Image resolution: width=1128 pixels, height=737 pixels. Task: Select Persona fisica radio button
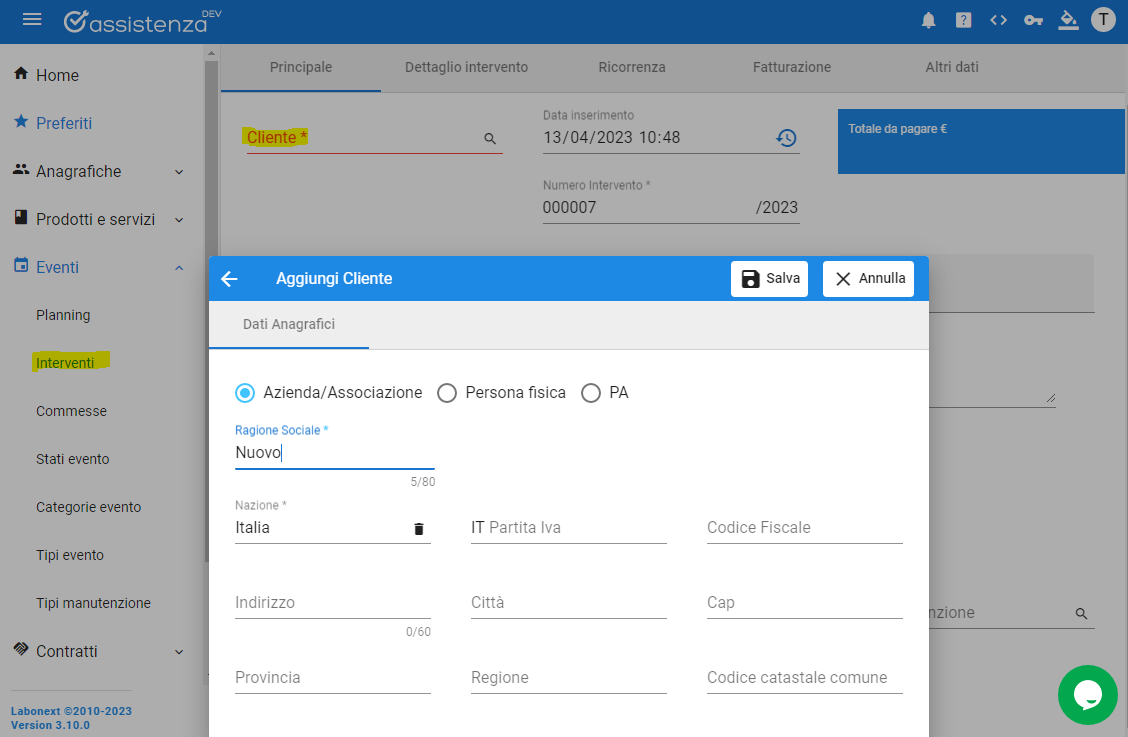coord(447,393)
